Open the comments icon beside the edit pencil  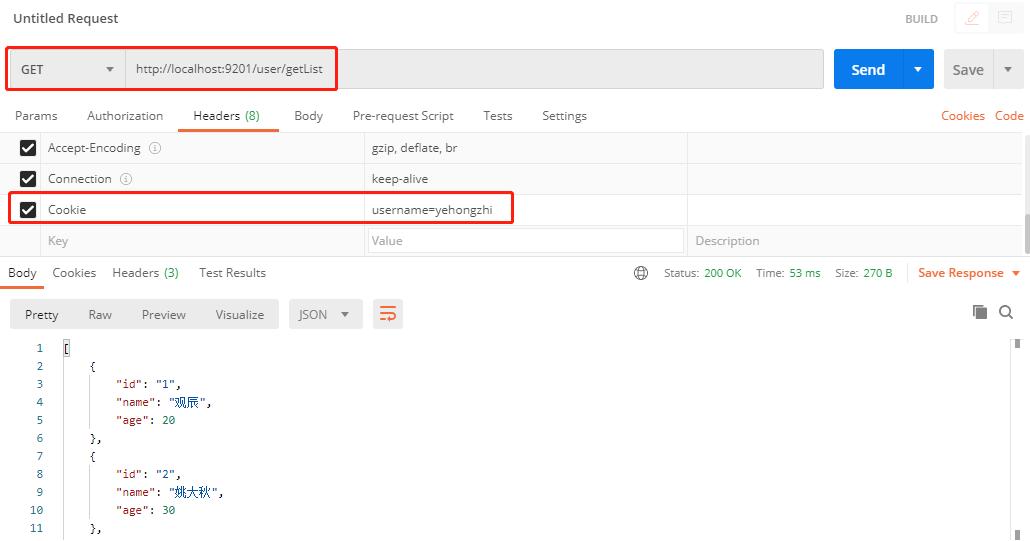[x=1004, y=18]
